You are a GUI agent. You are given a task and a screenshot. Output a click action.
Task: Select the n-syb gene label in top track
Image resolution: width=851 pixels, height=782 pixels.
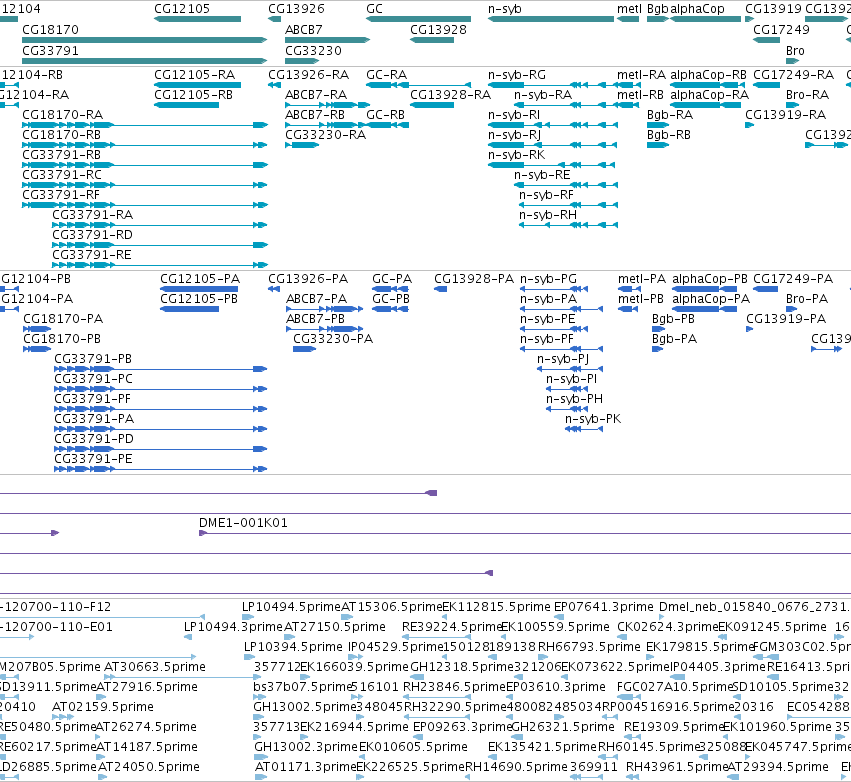point(505,9)
